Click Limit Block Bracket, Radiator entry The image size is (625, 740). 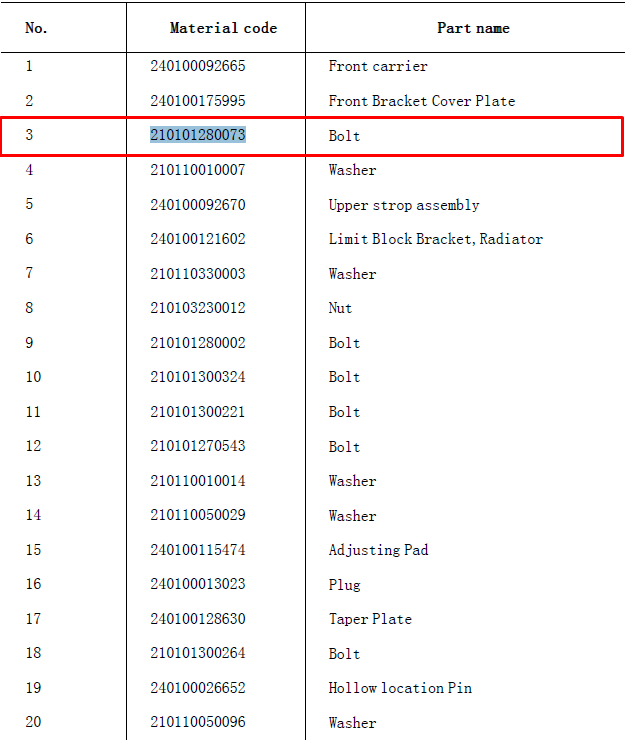point(436,239)
